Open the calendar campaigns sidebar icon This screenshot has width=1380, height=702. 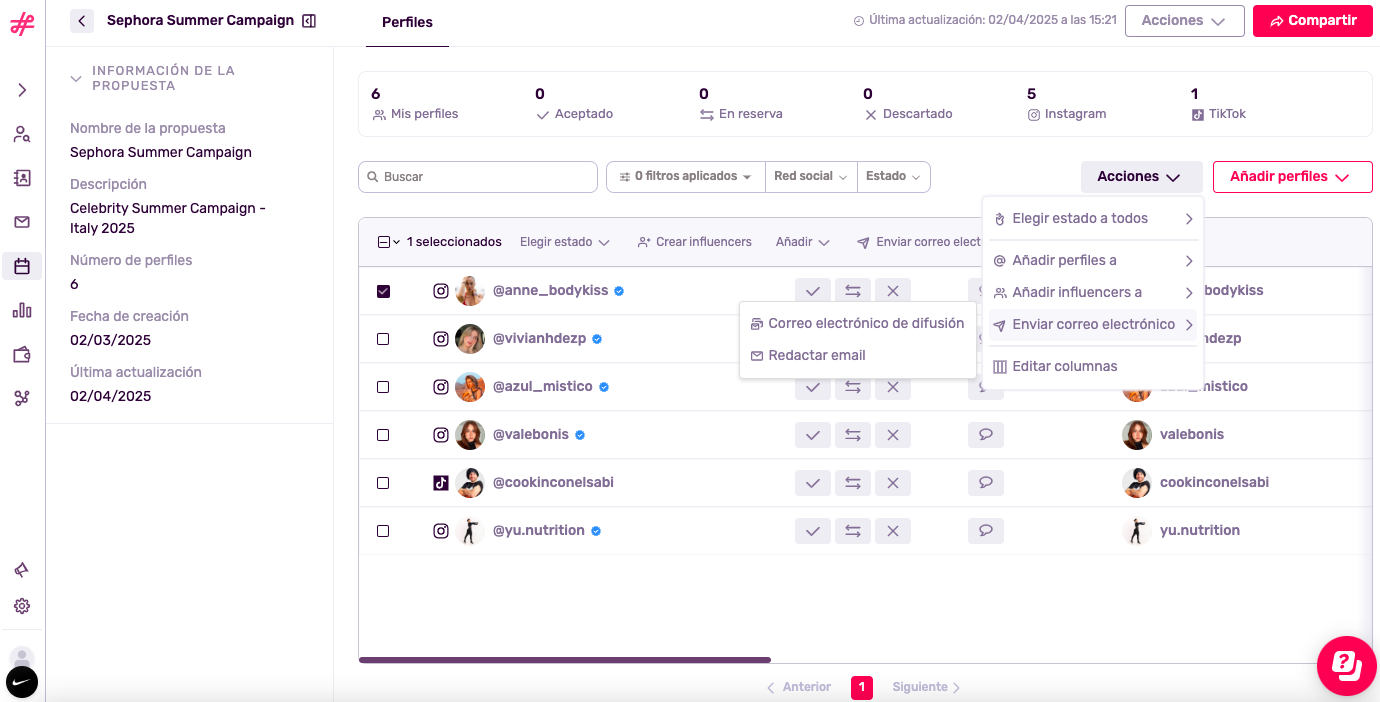(22, 266)
